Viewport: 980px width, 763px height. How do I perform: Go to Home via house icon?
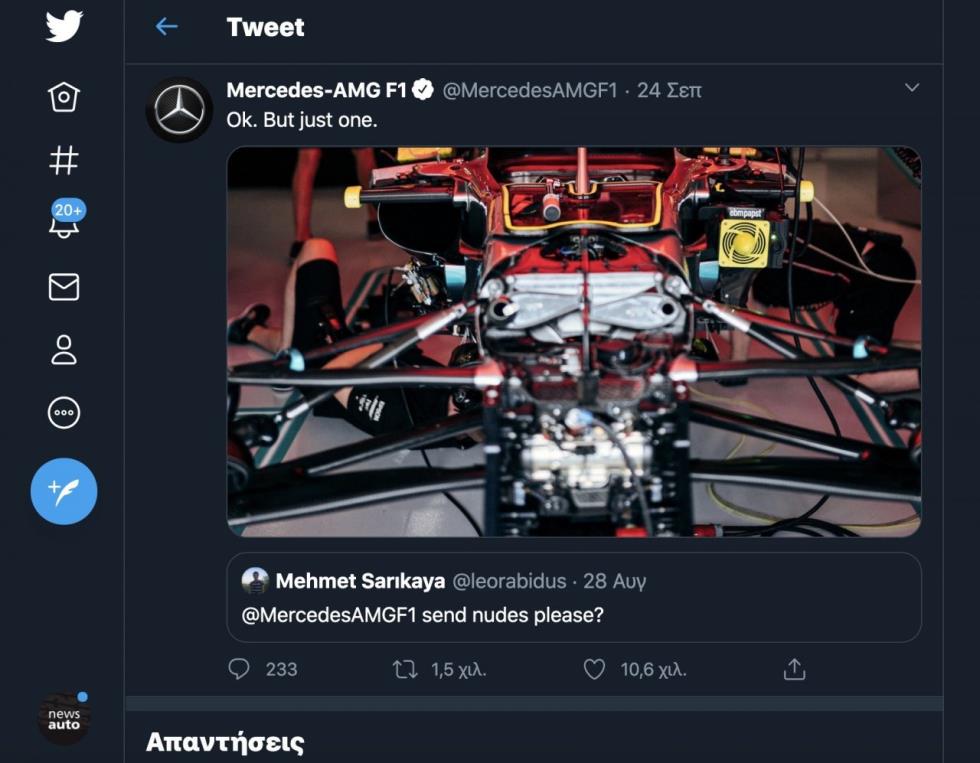point(64,97)
